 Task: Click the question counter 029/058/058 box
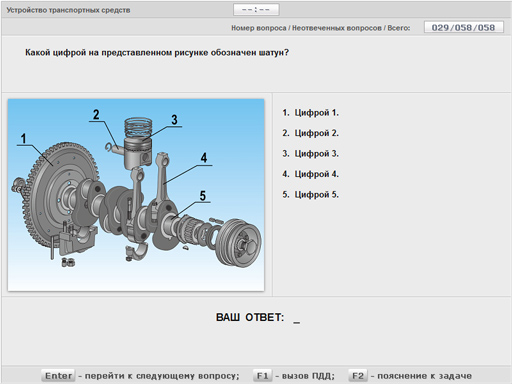point(464,27)
